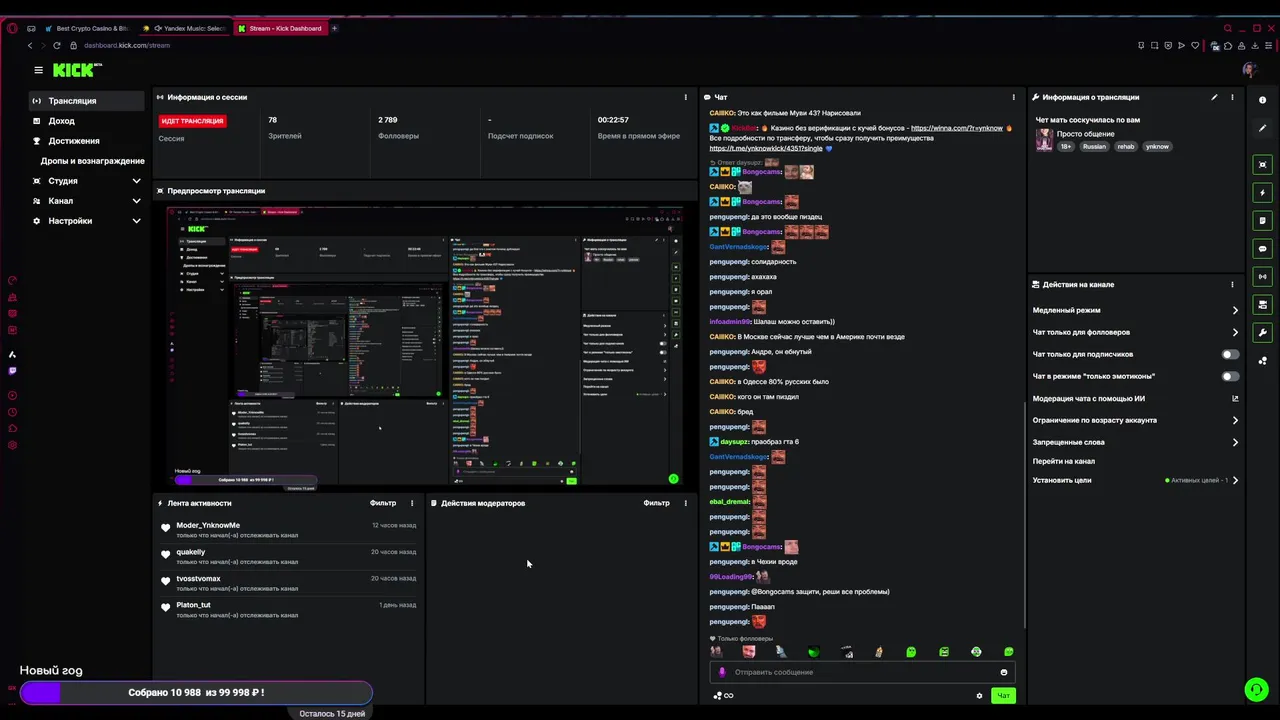
Task: Toggle the wrench widget in right sidebar
Action: [1263, 332]
